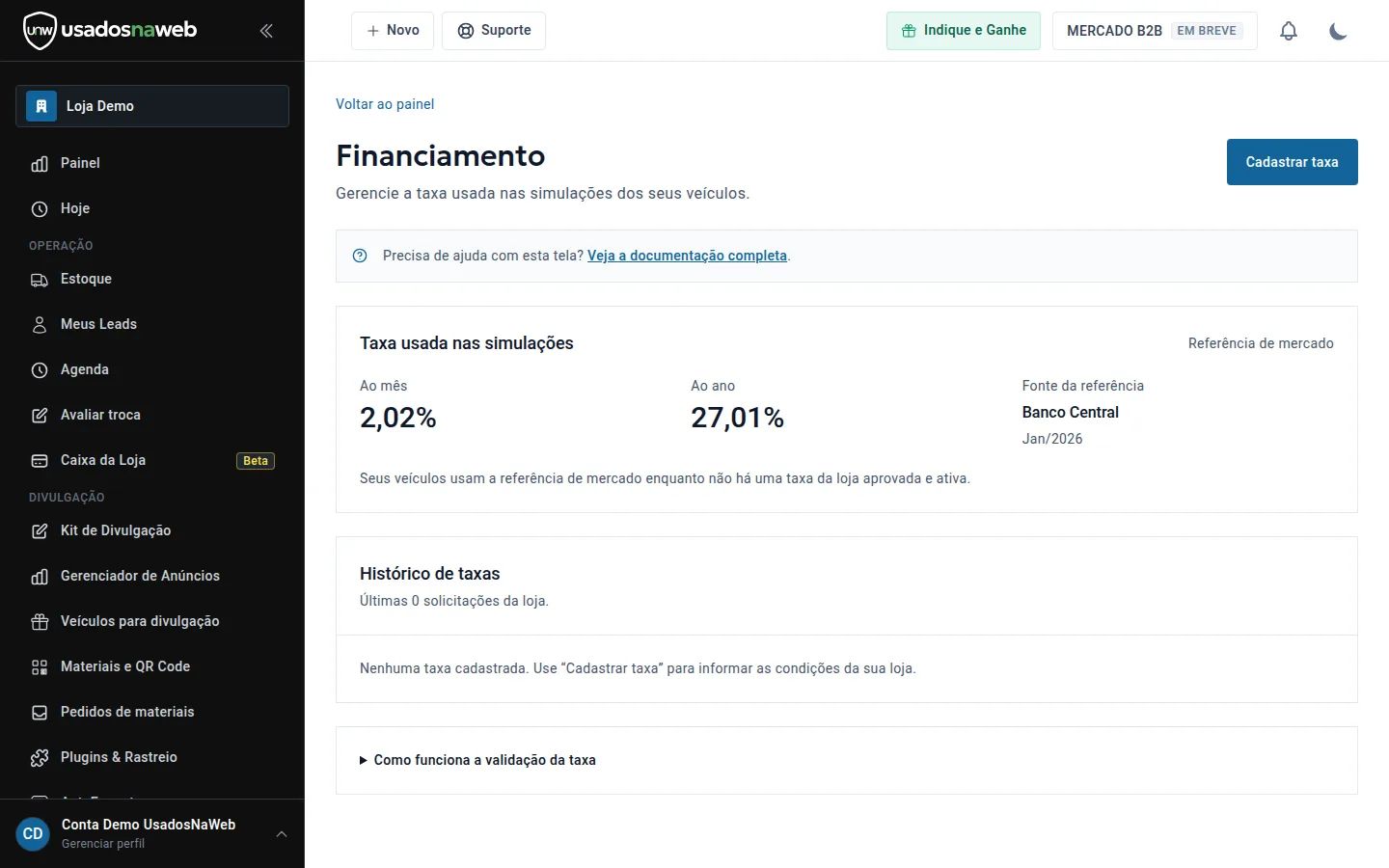
Task: Open Painel in the sidebar menu
Action: [152, 163]
